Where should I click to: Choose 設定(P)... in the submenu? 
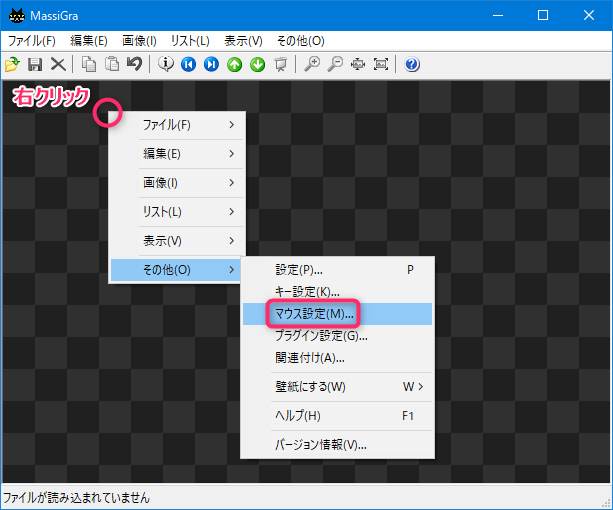(x=337, y=270)
